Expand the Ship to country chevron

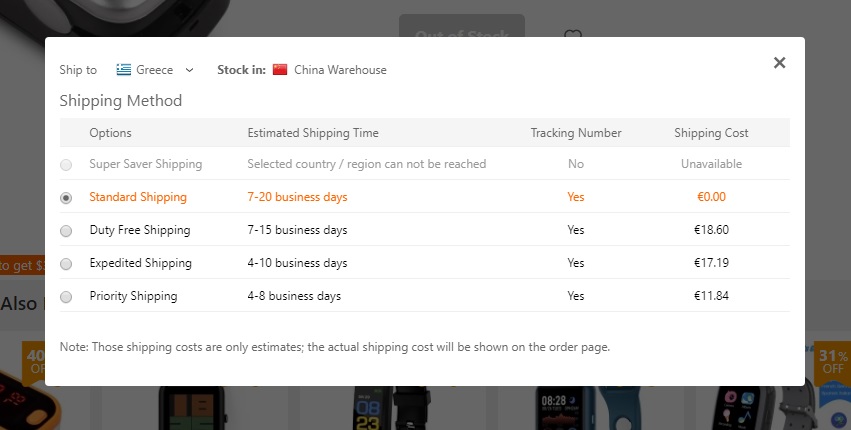[190, 70]
